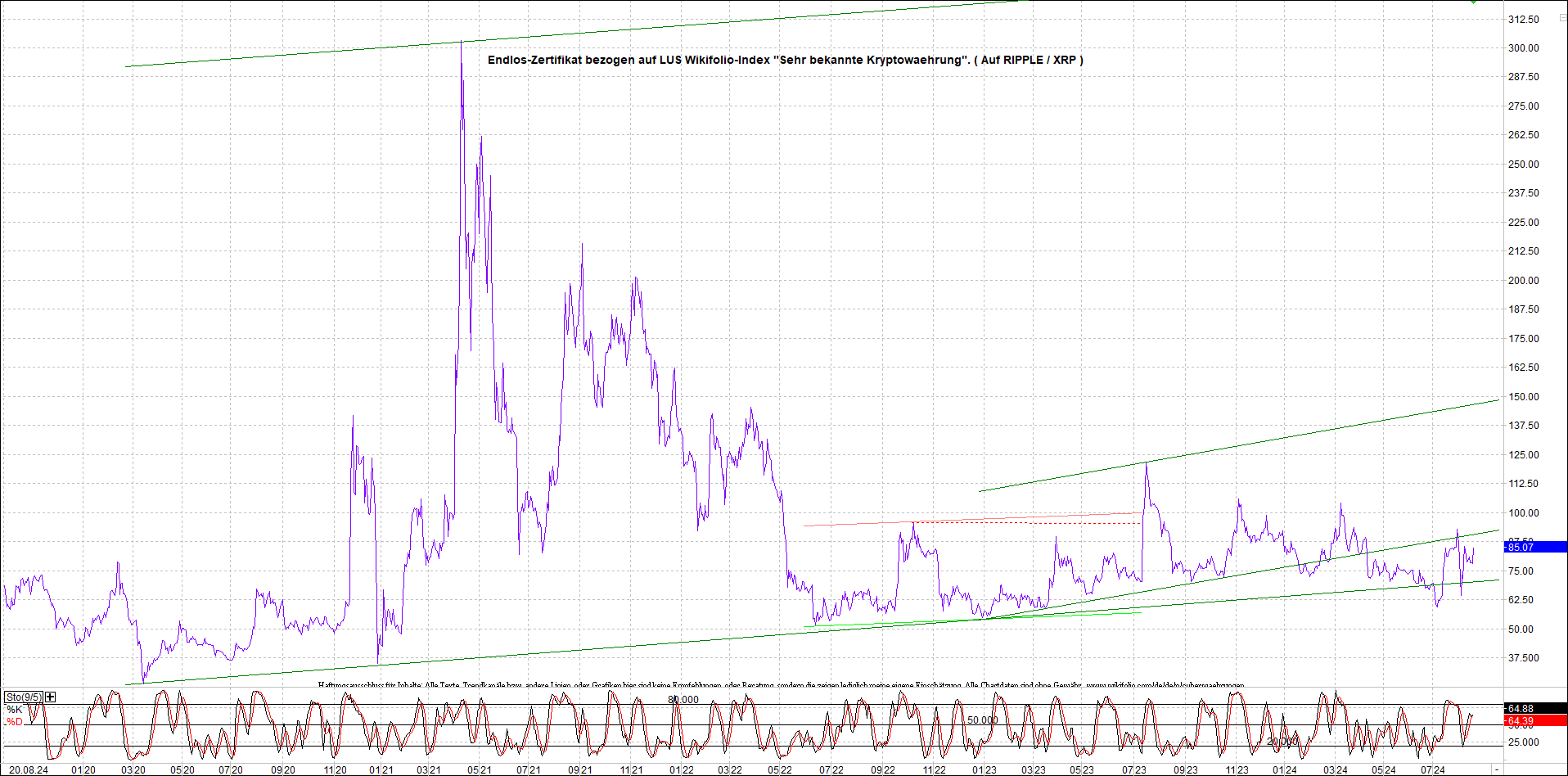Click the 80.000 stochastic level label
The height and width of the screenshot is (776, 1568).
point(683,700)
